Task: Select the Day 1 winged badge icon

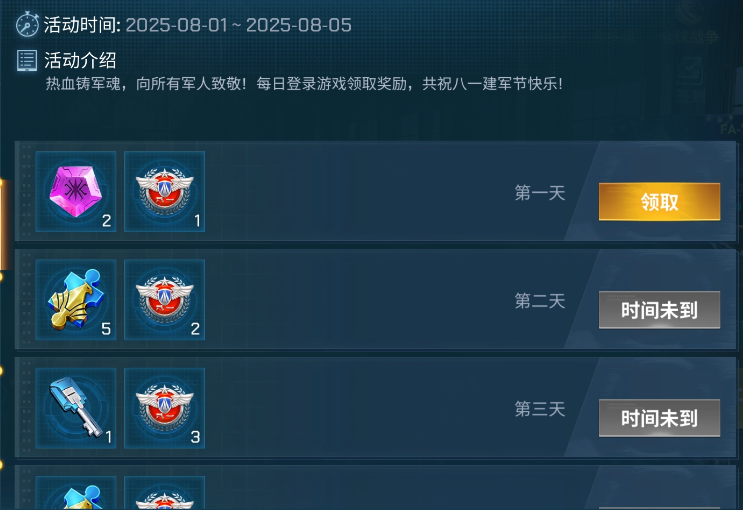Action: tap(164, 191)
